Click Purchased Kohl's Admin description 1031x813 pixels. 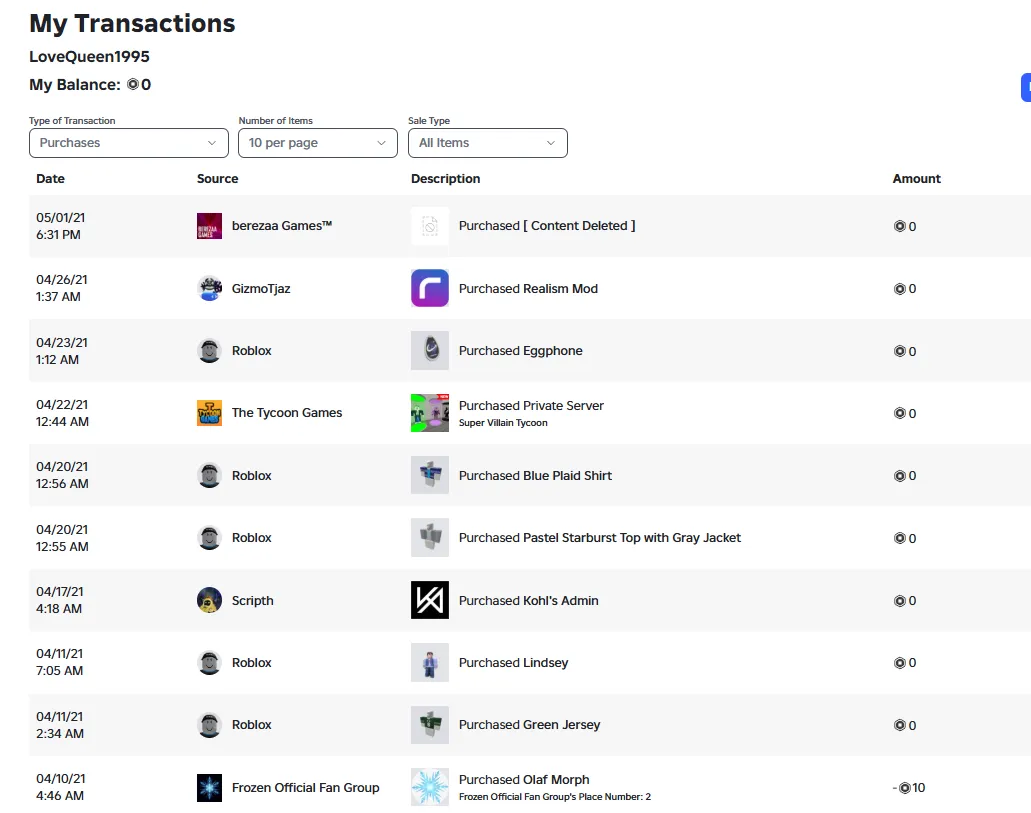point(529,601)
